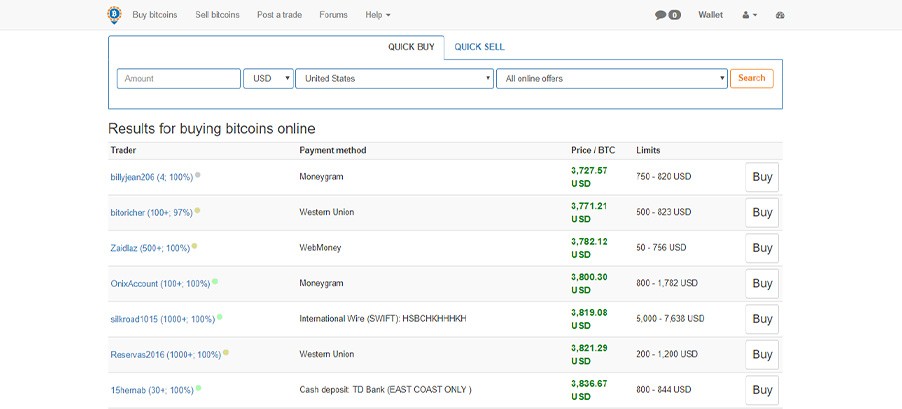Click the Payment method column header
Image resolution: width=902 pixels, height=409 pixels.
click(332, 151)
